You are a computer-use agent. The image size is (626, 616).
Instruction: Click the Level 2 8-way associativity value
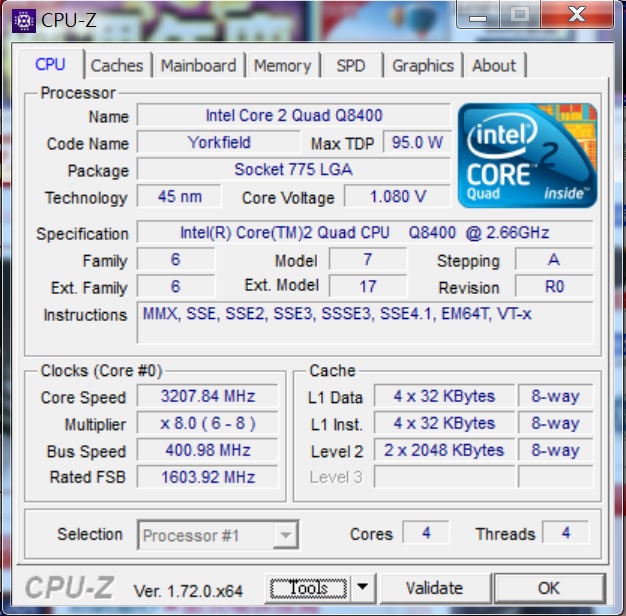point(555,450)
